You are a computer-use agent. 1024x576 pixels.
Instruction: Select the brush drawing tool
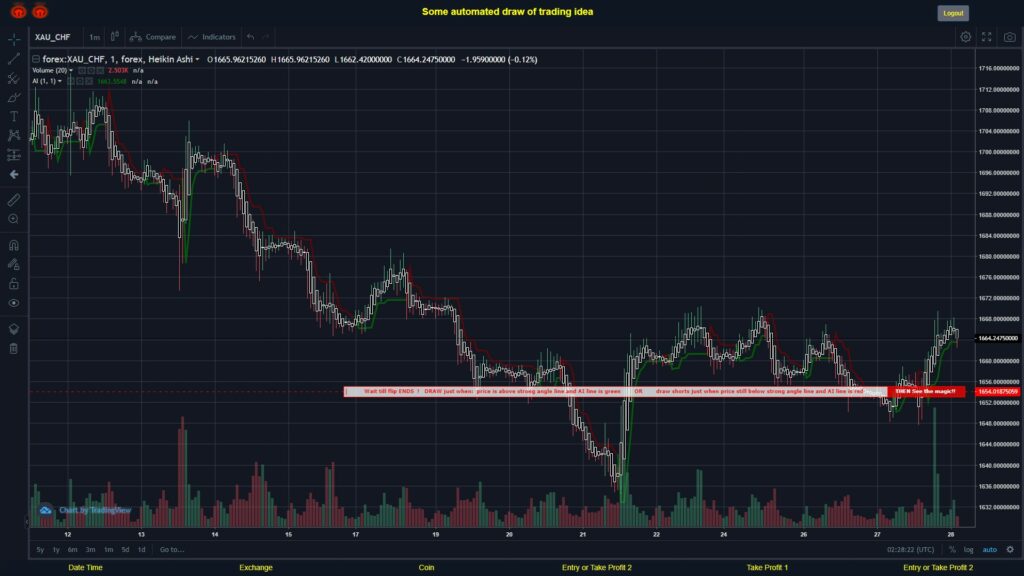tap(14, 97)
